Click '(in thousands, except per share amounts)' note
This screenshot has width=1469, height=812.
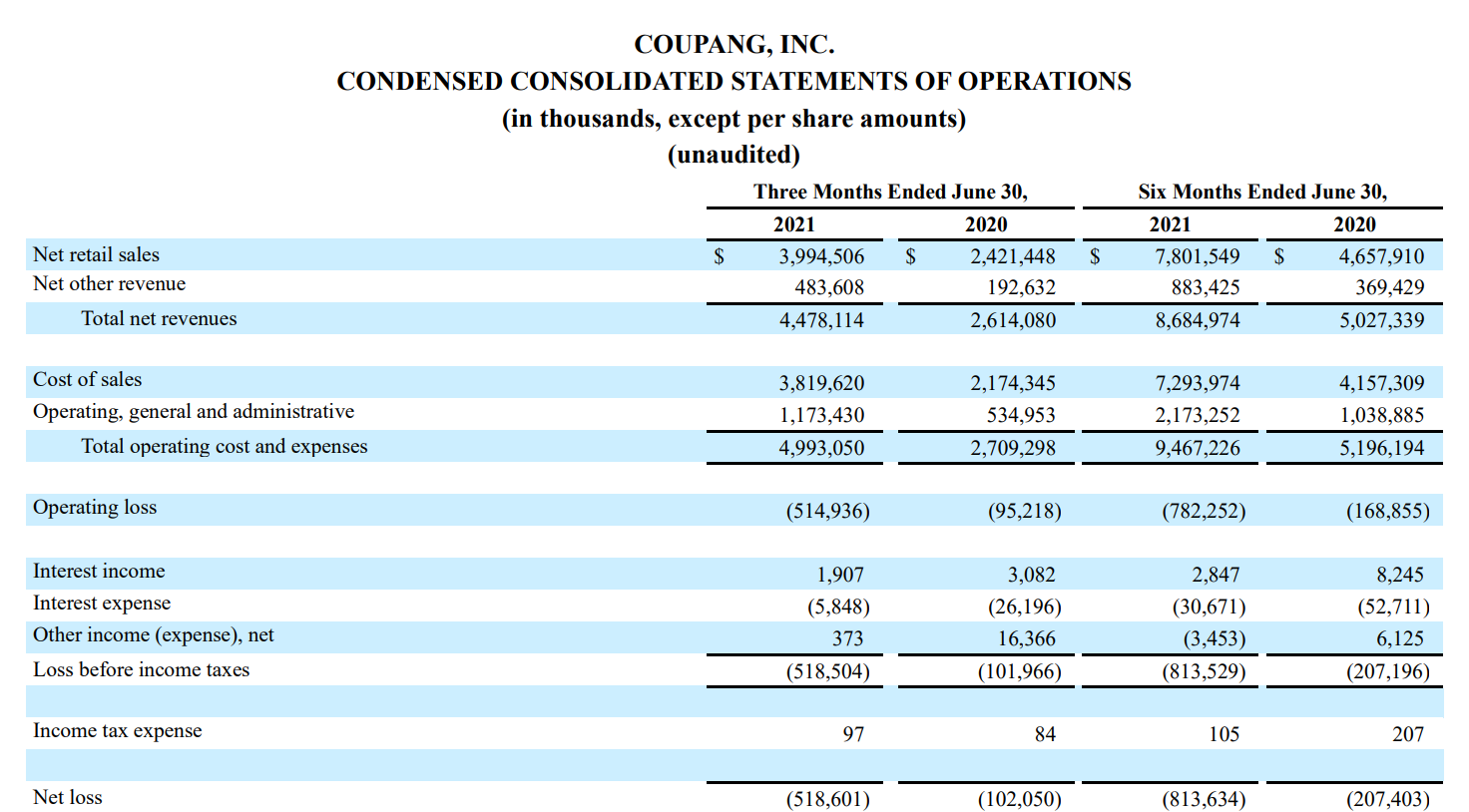click(x=734, y=119)
